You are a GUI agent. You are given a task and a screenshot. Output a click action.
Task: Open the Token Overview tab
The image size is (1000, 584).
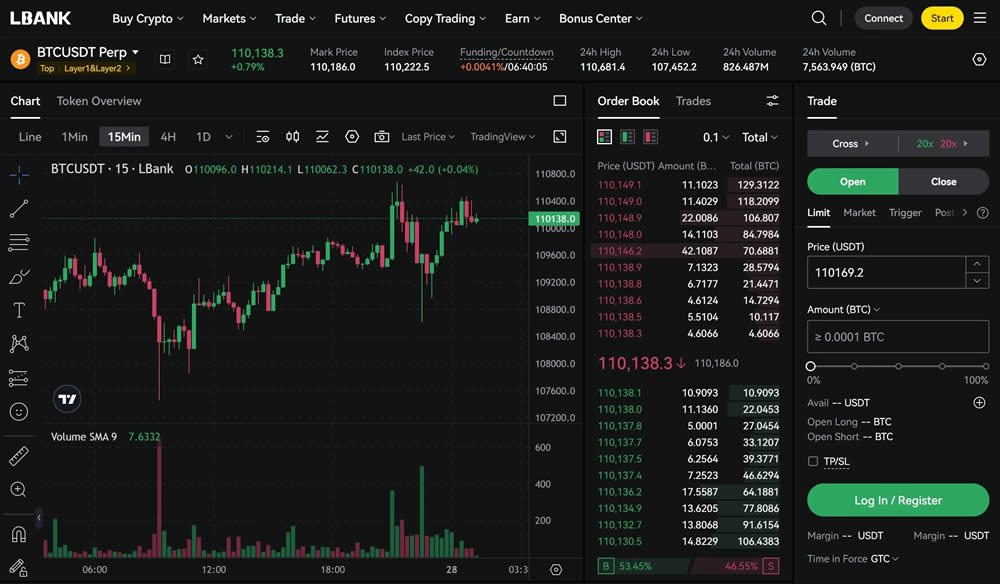coord(99,101)
